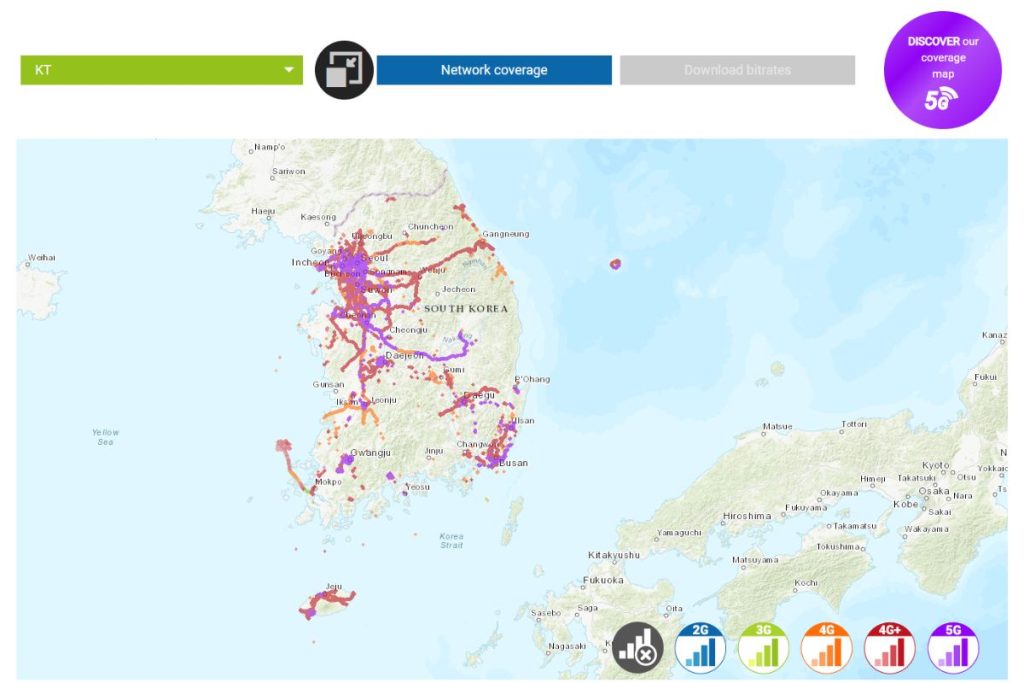Screen dimensions: 1024x683
Task: Toggle the 4G+ coverage layer
Action: point(890,647)
